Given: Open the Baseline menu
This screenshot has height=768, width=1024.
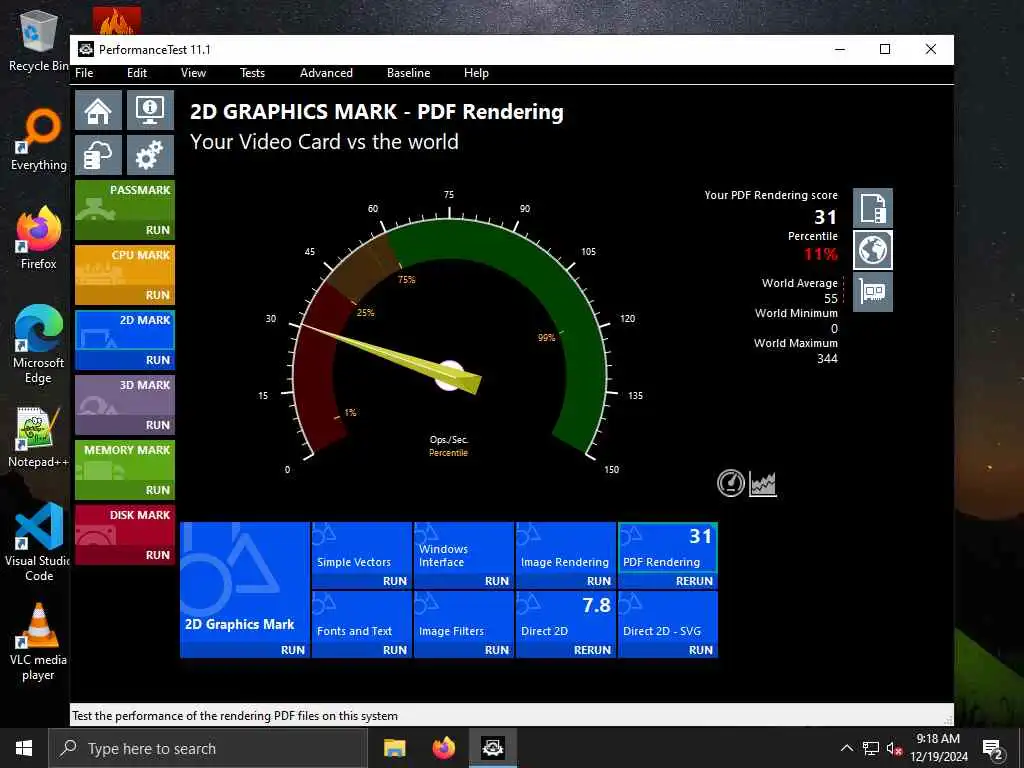Looking at the screenshot, I should [408, 73].
